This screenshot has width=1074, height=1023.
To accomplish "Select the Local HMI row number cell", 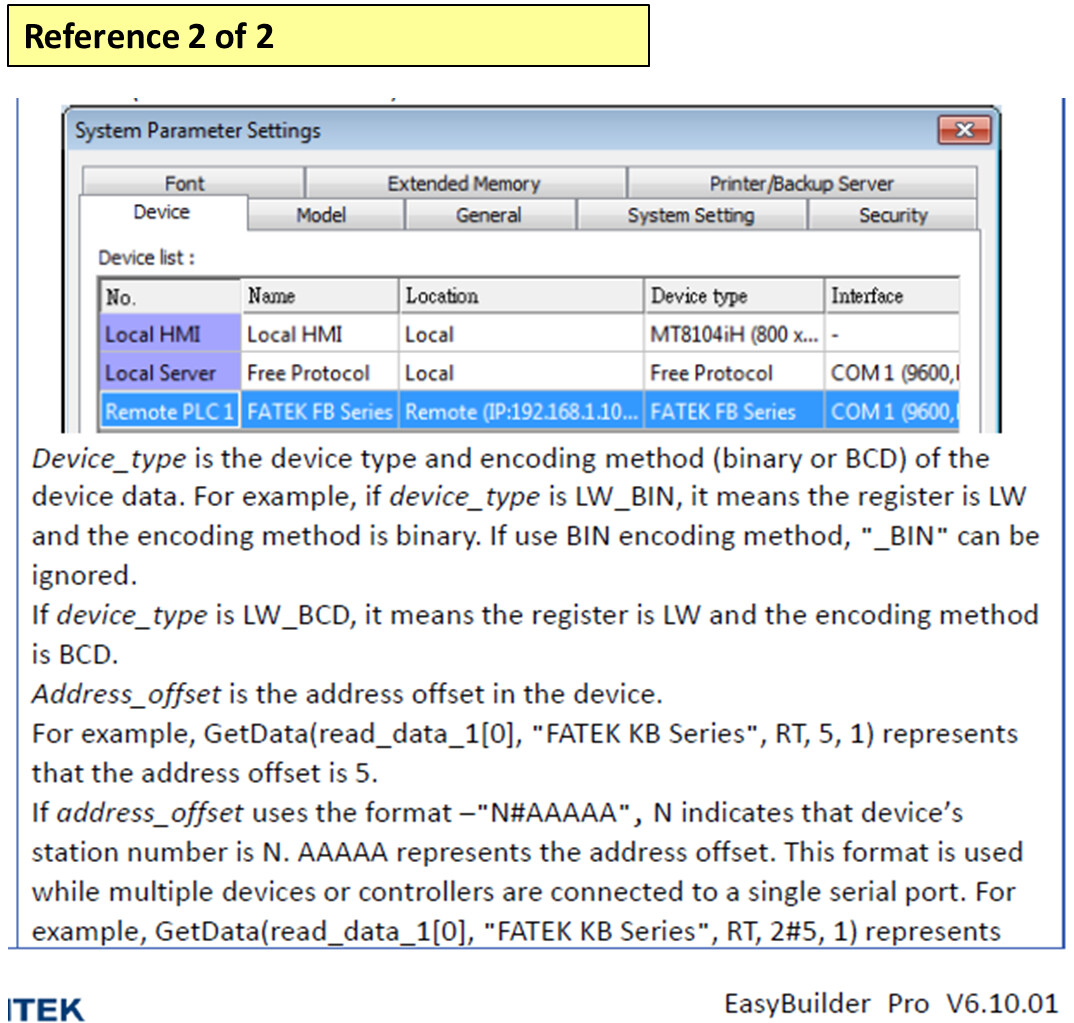I will point(170,334).
